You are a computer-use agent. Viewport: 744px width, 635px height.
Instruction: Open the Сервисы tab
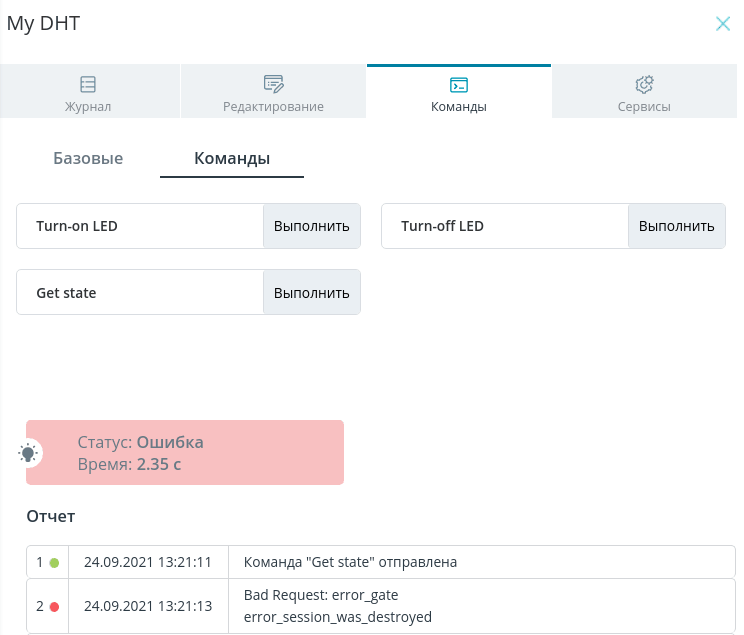644,91
